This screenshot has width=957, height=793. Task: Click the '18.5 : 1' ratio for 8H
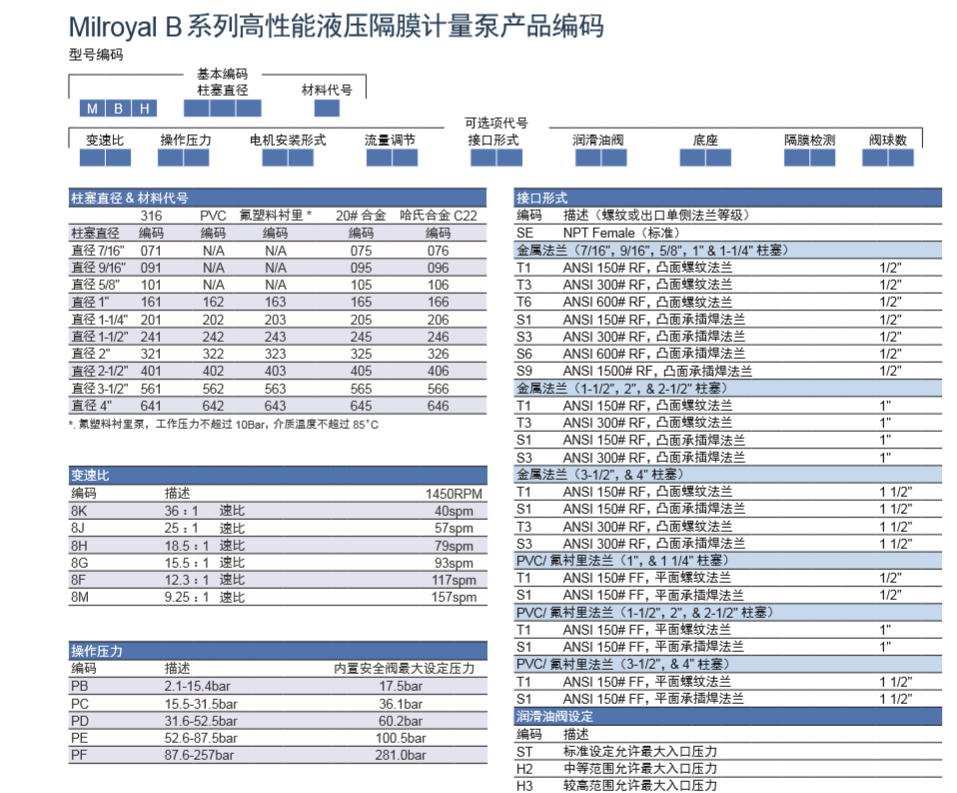click(x=186, y=546)
